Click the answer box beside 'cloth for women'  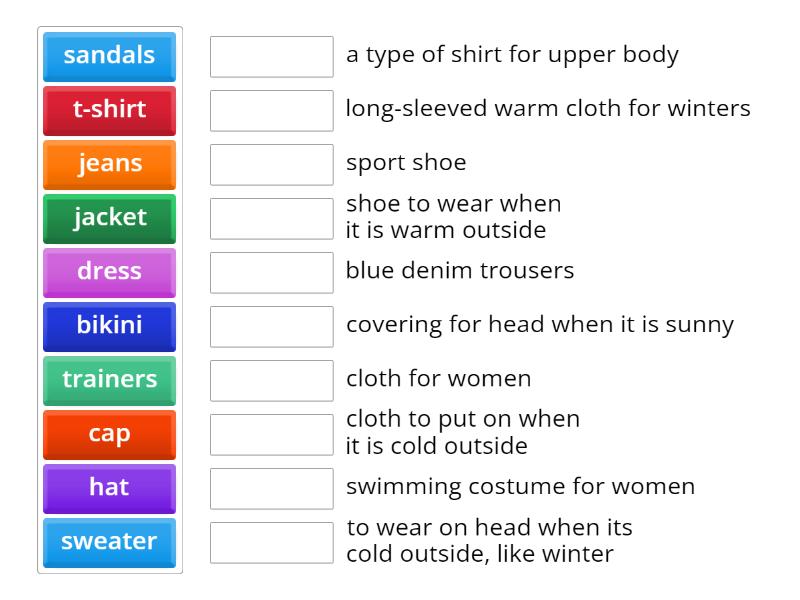click(x=272, y=378)
